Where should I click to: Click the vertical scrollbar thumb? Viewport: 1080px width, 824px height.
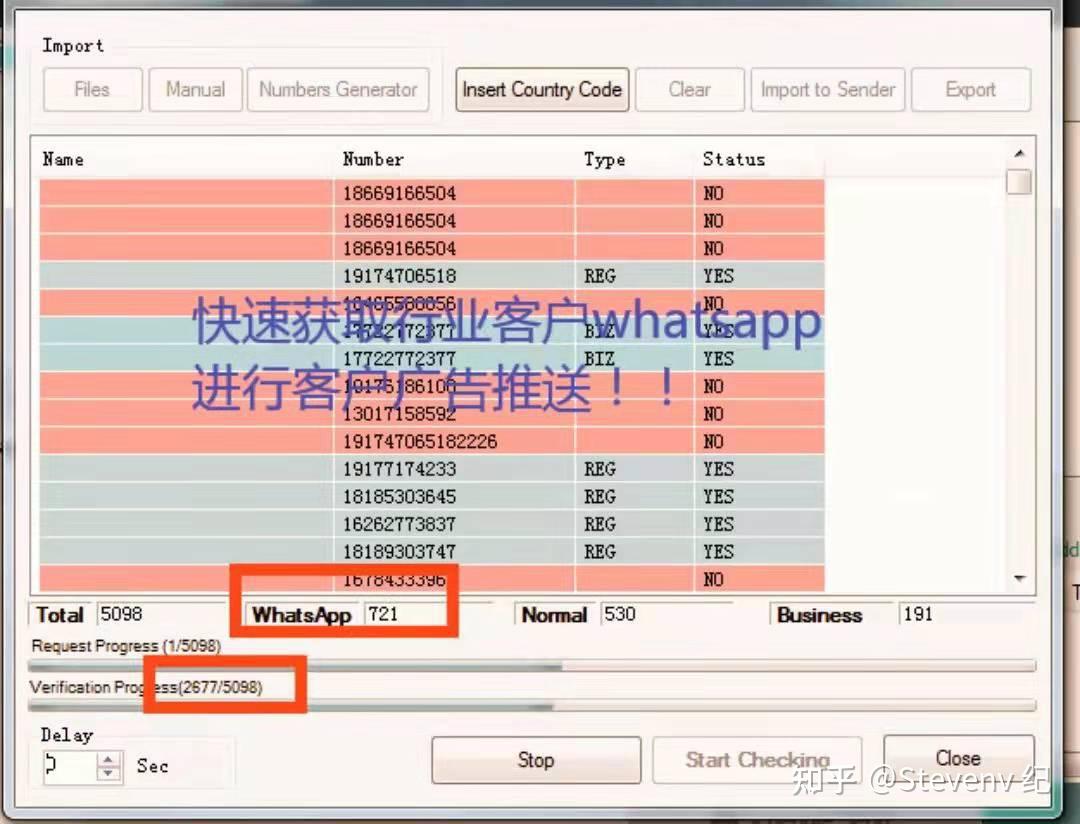point(1019,183)
